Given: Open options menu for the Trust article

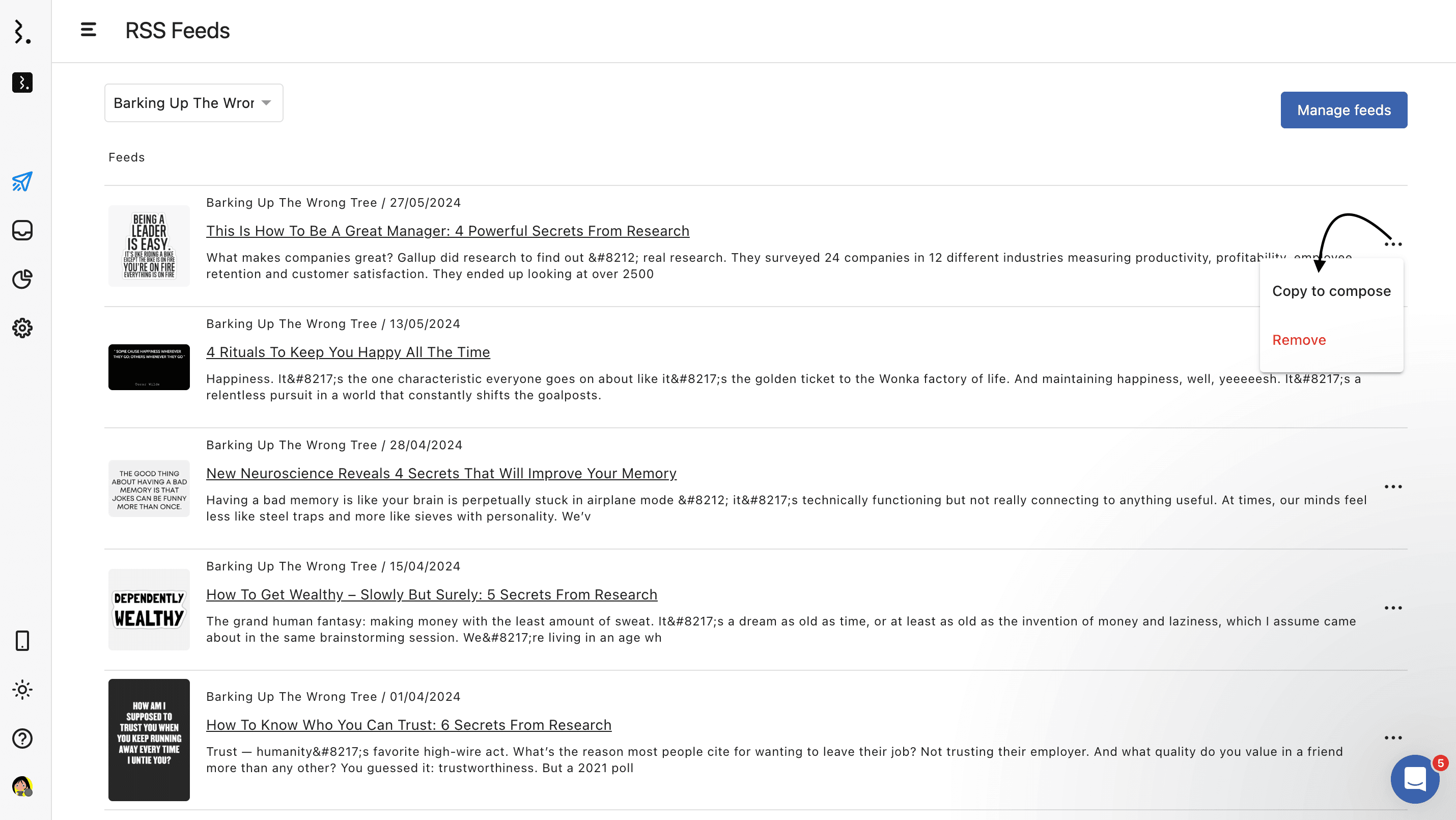Looking at the screenshot, I should (1393, 738).
